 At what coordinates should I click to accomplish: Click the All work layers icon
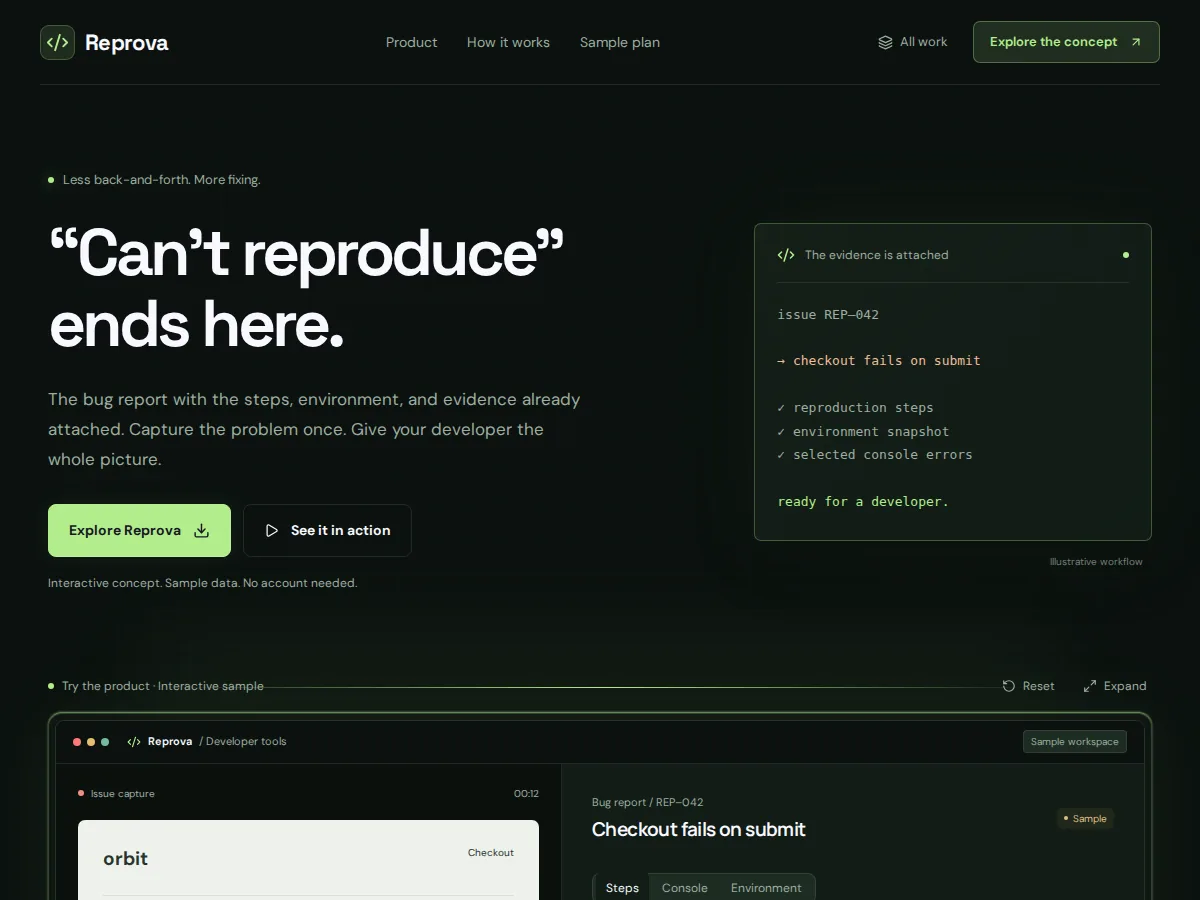pyautogui.click(x=885, y=42)
